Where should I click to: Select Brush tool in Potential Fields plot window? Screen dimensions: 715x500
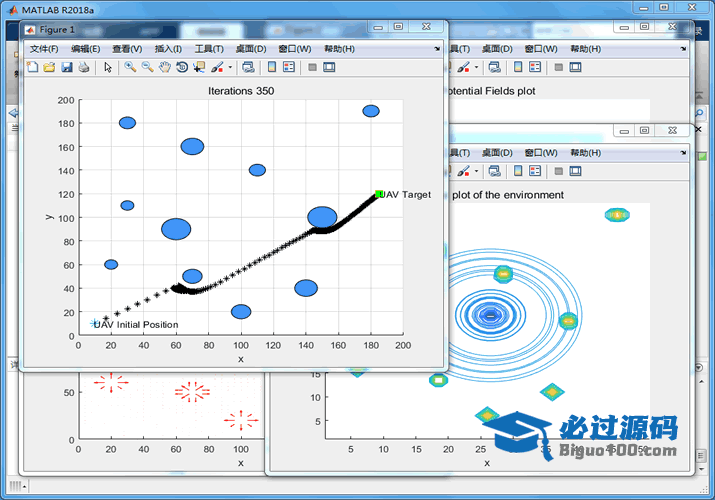[463, 67]
